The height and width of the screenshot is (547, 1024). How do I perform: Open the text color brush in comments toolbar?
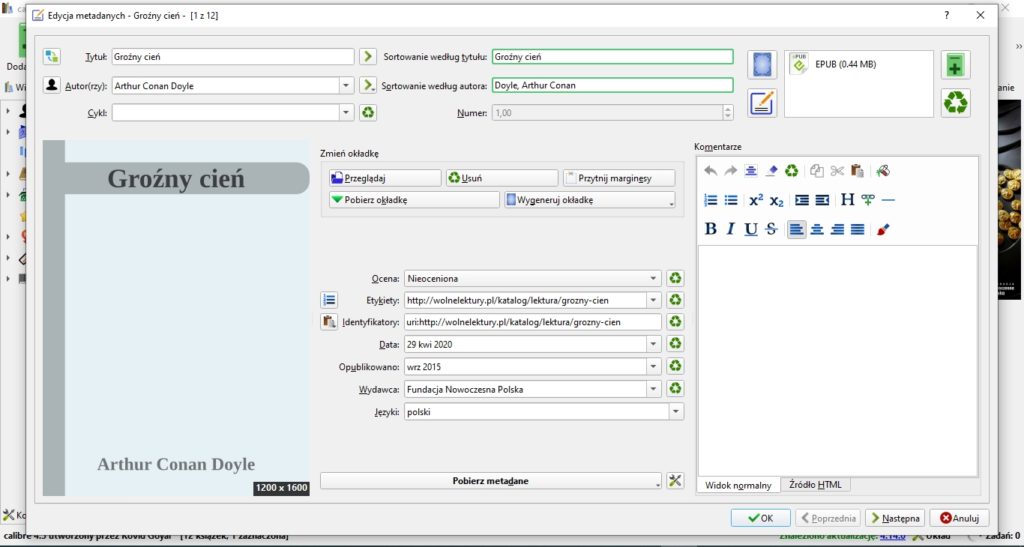tap(883, 229)
